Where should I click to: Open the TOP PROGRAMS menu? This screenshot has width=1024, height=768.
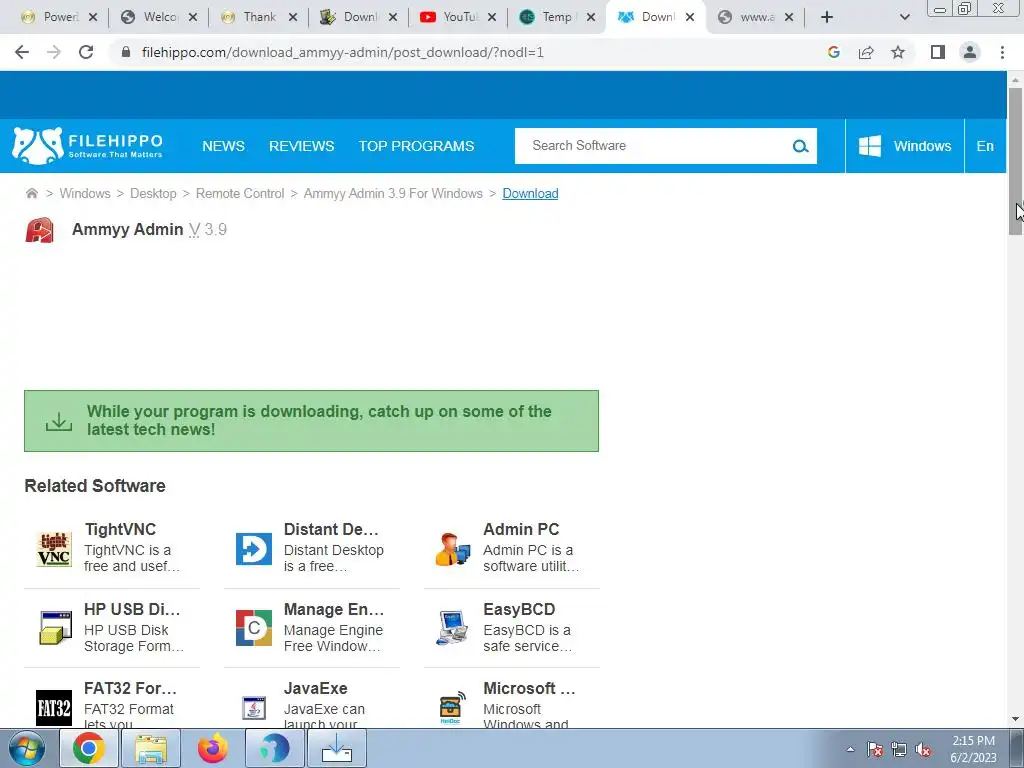(x=416, y=146)
